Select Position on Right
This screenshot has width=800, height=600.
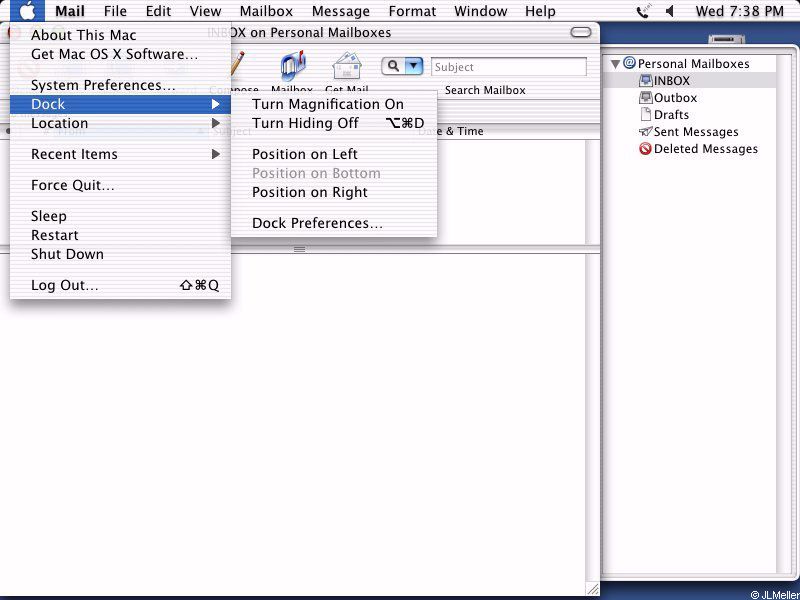tap(334, 192)
